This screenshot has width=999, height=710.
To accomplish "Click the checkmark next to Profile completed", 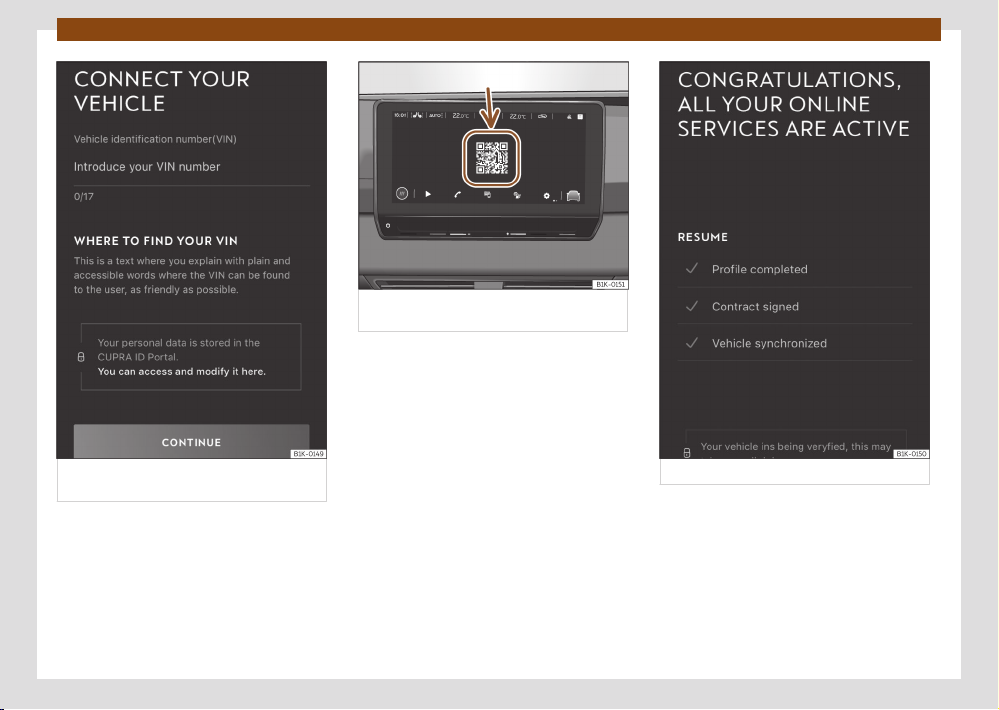I will click(692, 269).
